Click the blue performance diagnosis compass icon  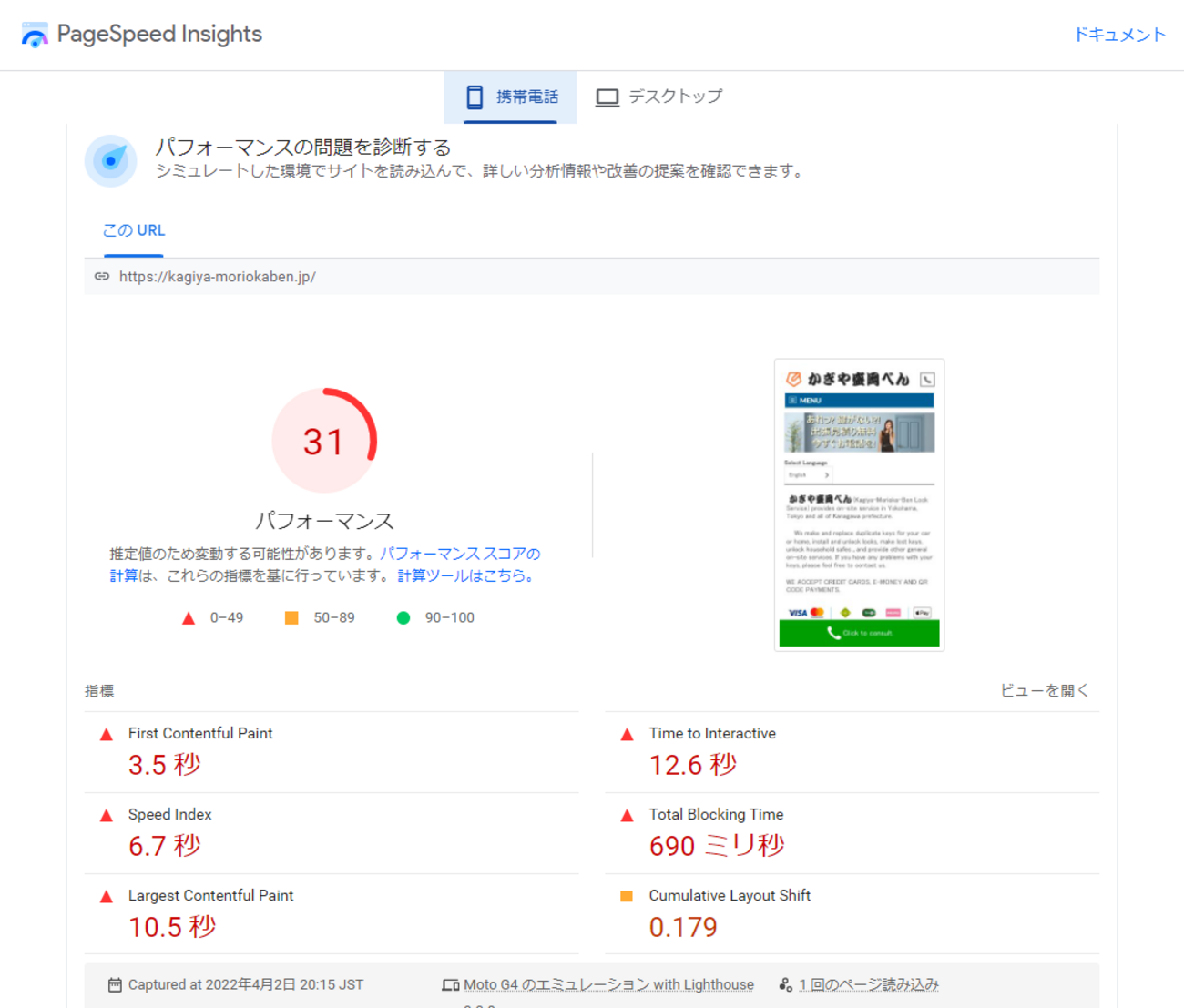tap(111, 161)
